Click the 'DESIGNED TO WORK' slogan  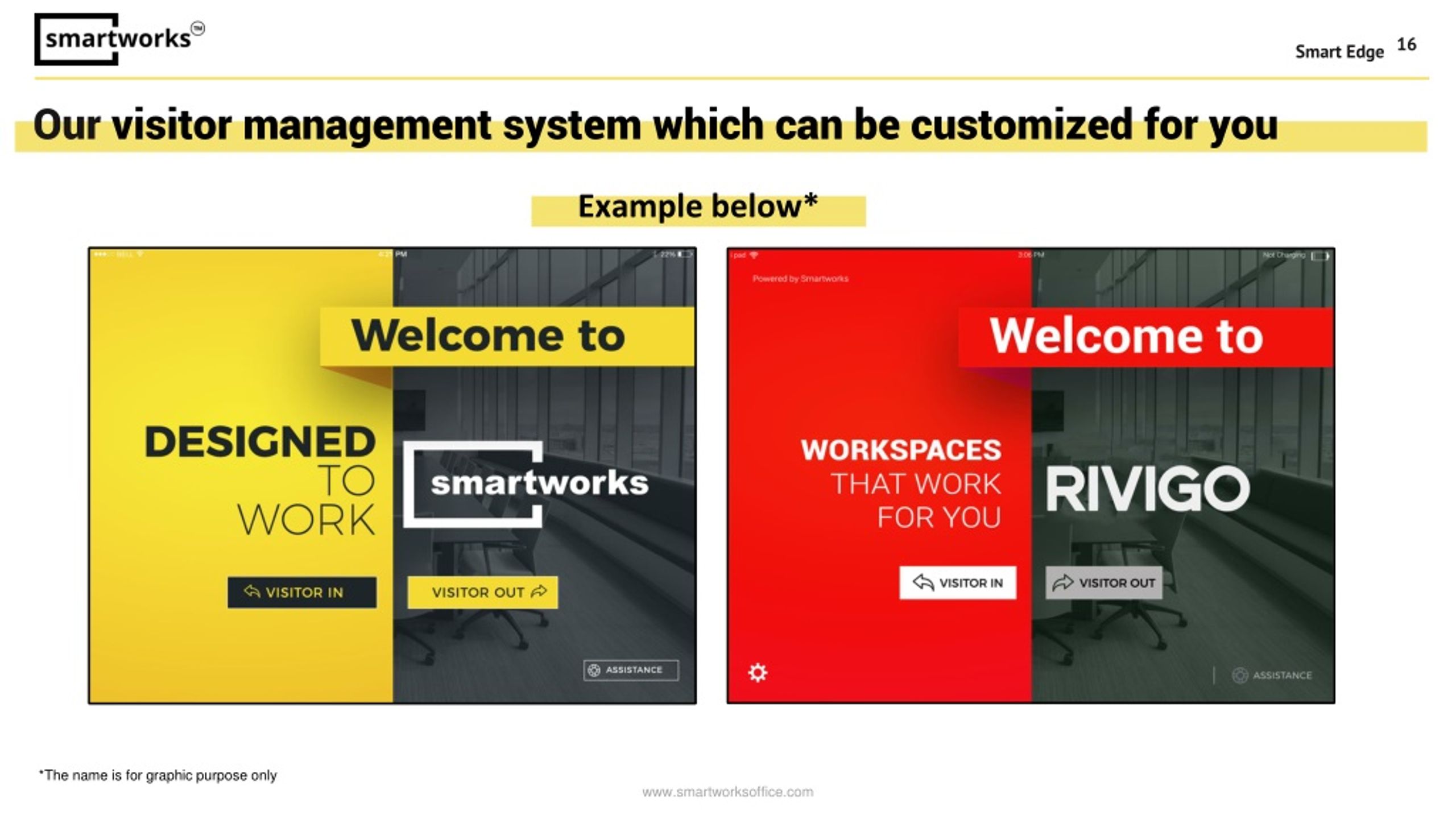coord(260,481)
